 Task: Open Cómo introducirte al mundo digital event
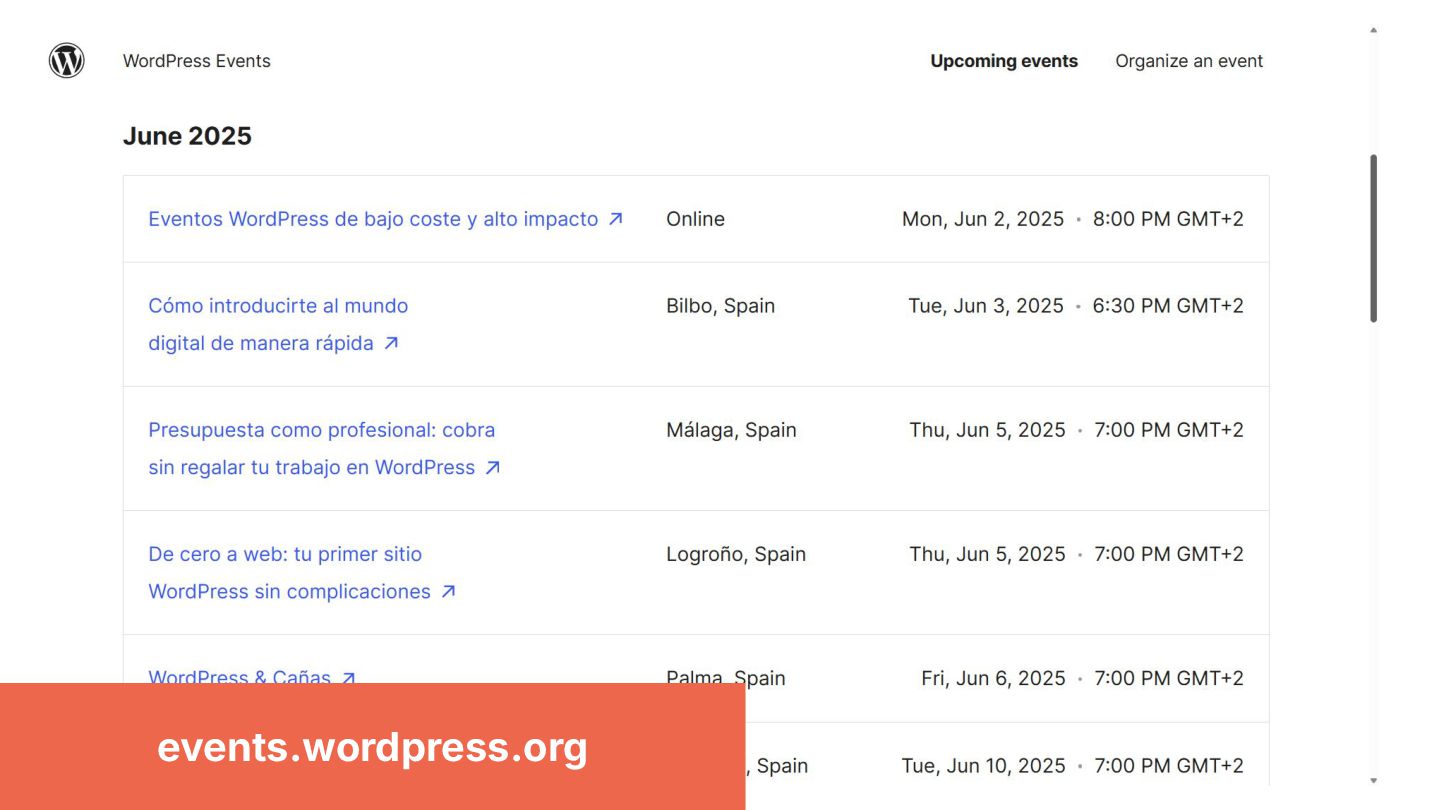[x=278, y=324]
